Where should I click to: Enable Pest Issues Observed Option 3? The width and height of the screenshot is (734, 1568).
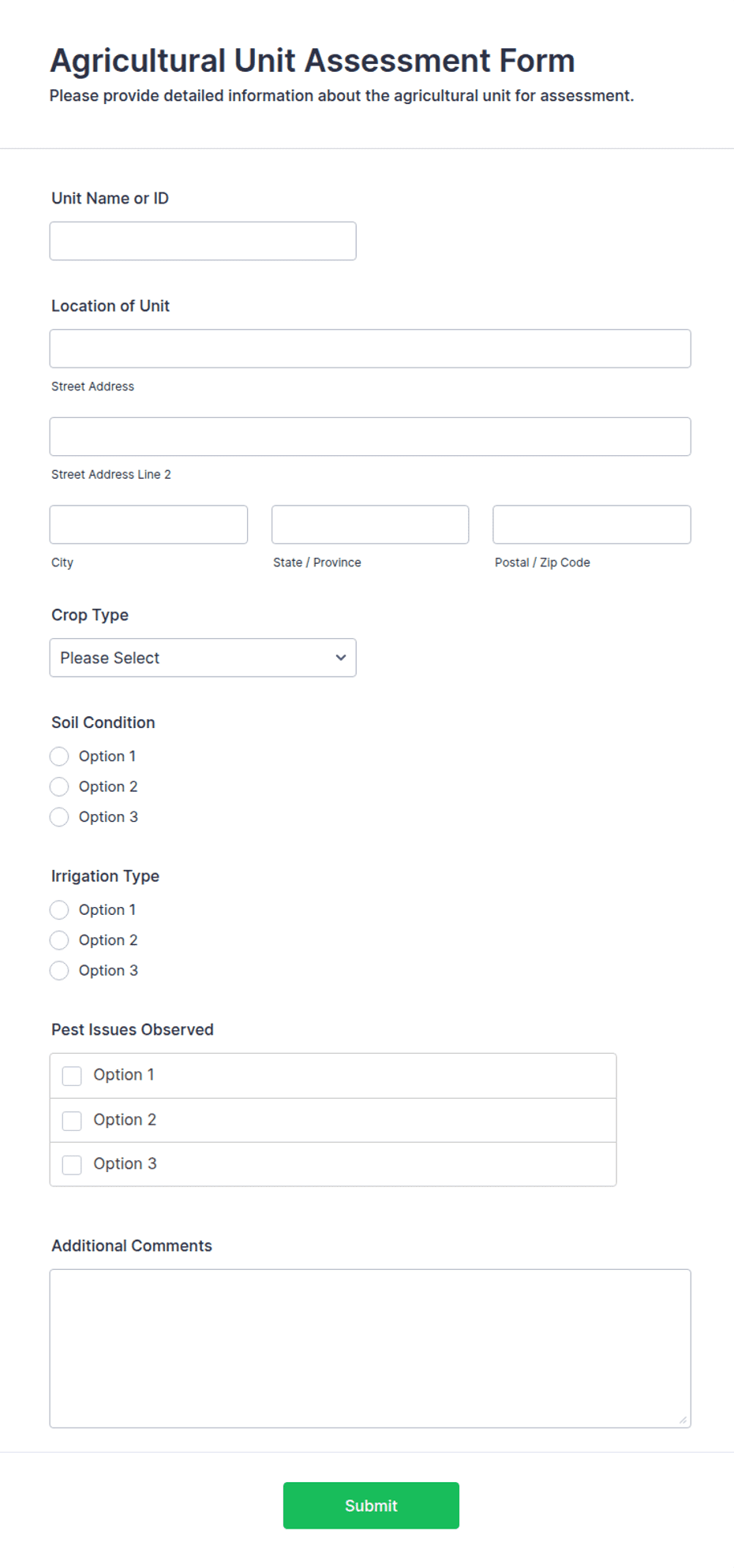pos(72,1165)
